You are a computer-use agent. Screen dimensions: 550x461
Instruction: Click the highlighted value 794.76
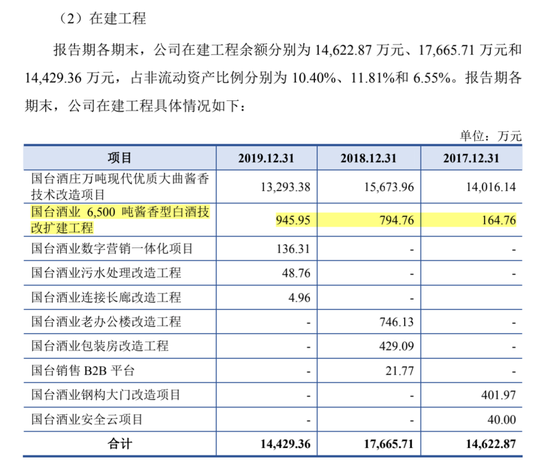click(x=397, y=220)
